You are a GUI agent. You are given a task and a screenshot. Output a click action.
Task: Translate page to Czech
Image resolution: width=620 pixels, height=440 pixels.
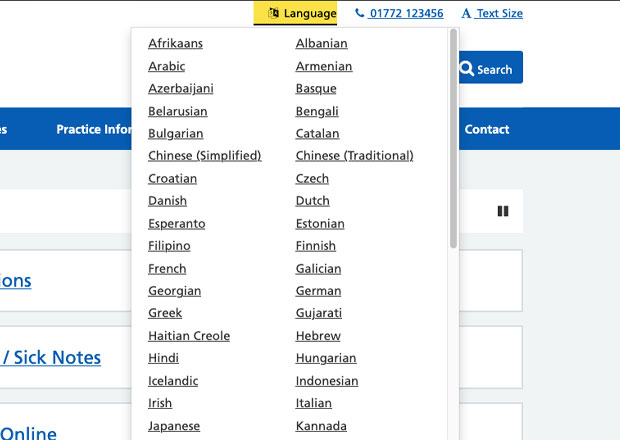click(312, 179)
